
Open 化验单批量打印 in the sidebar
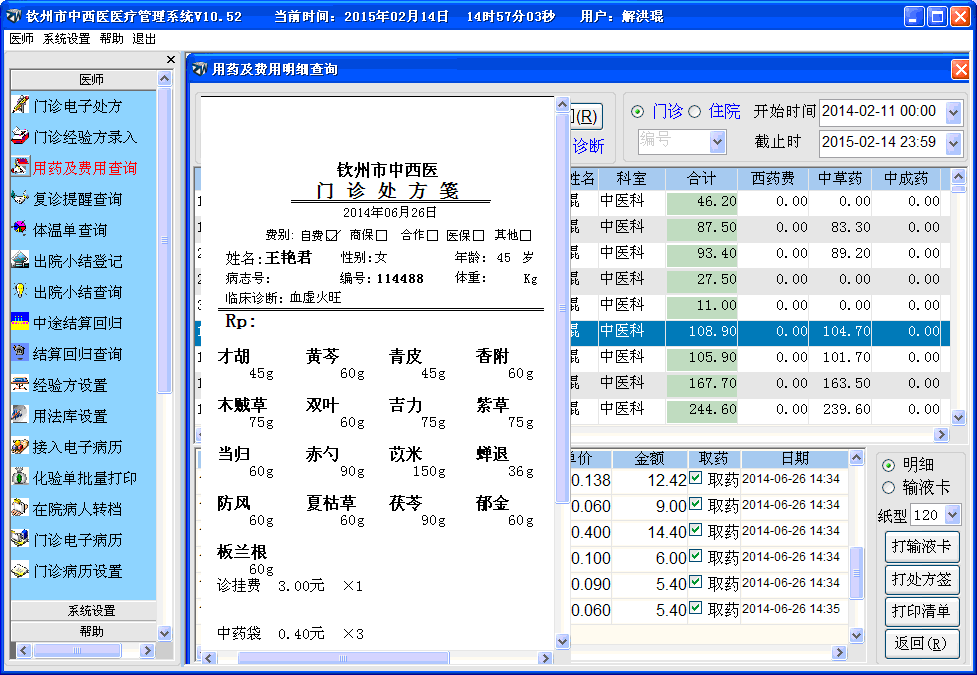click(84, 478)
